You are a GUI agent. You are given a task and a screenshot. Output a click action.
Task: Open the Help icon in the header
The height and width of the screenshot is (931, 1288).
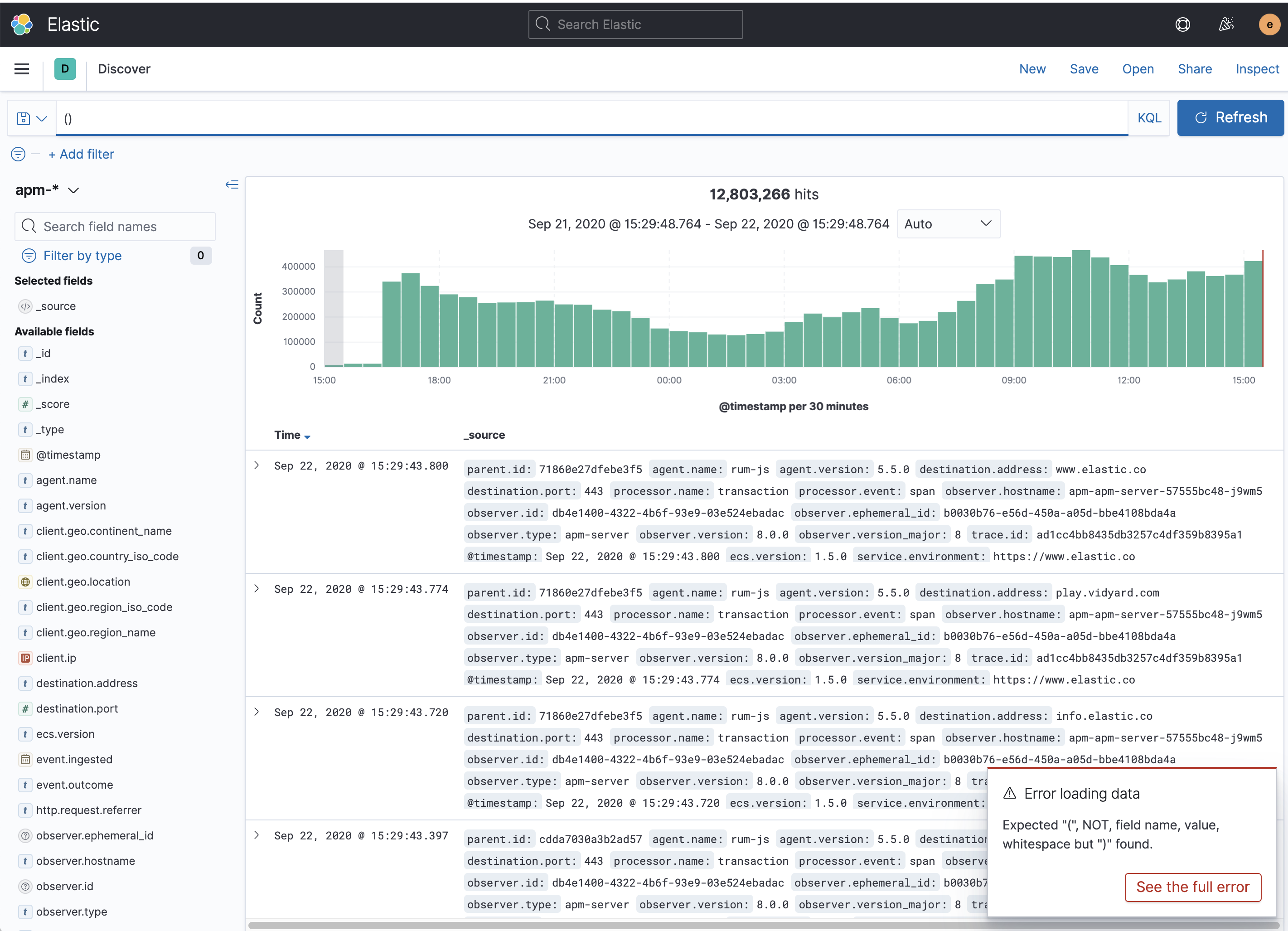pos(1183,24)
